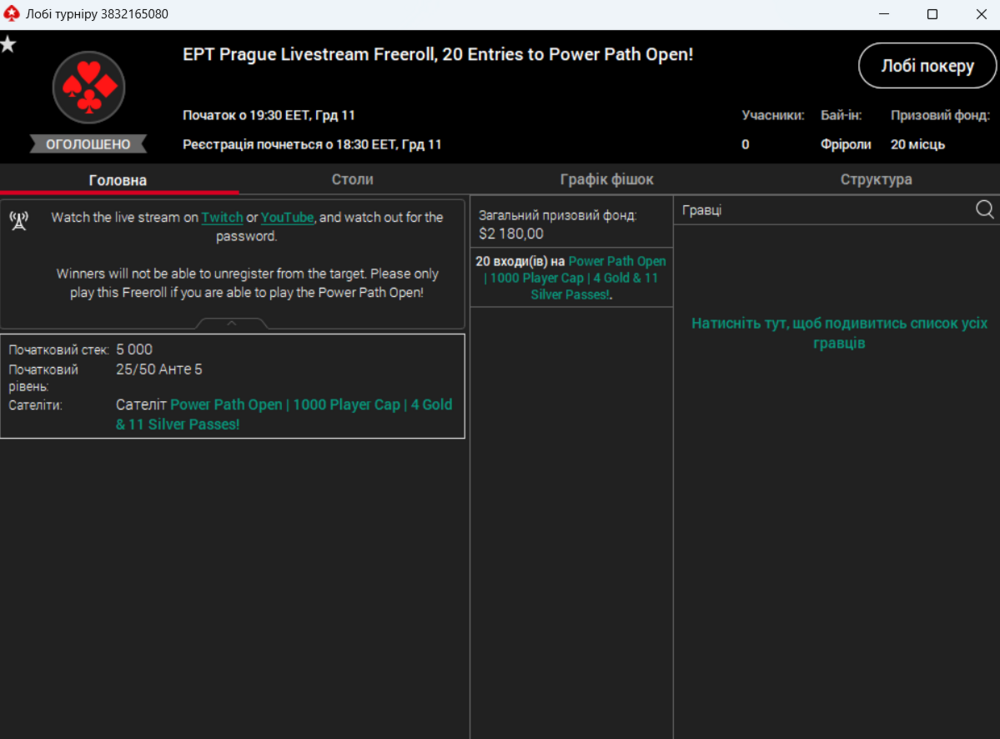Viewport: 1000px width, 739px height.
Task: Open the YouTube live stream link
Action: 287,217
